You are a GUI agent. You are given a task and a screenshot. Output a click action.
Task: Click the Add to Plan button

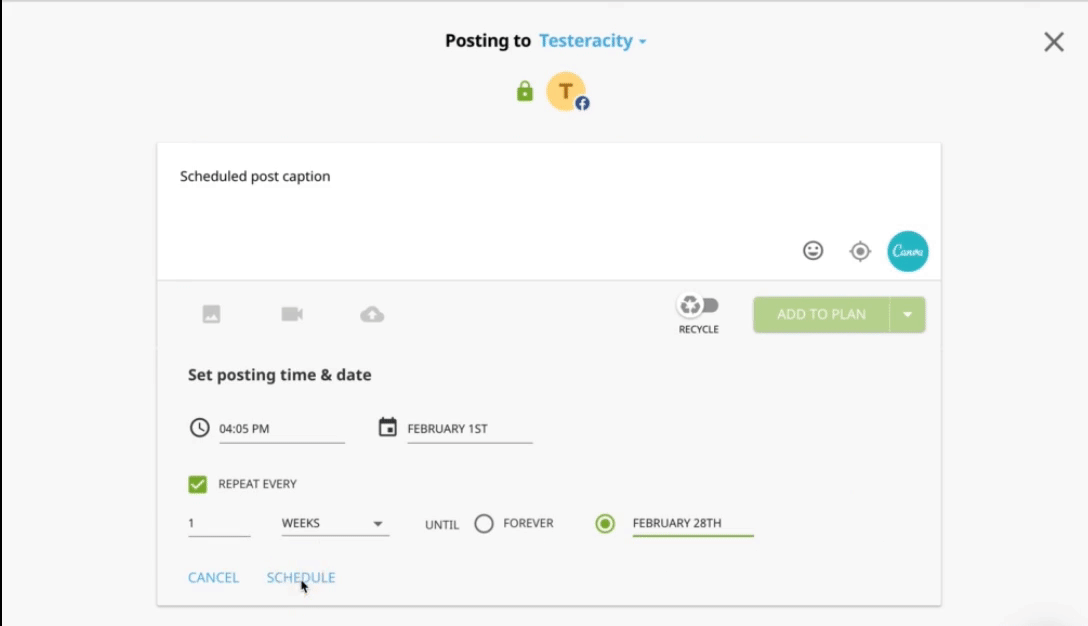pyautogui.click(x=821, y=314)
